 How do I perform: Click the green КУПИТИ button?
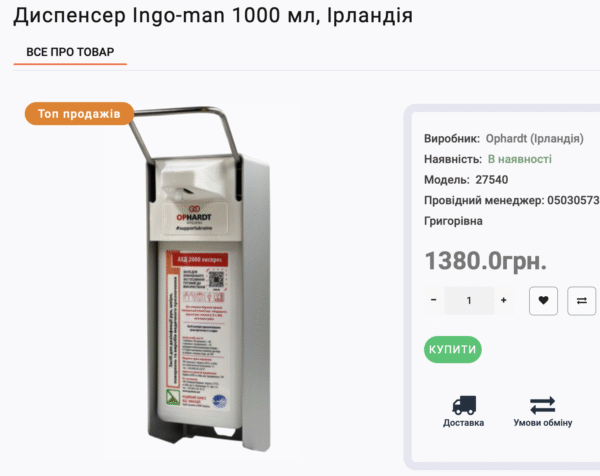(x=453, y=349)
